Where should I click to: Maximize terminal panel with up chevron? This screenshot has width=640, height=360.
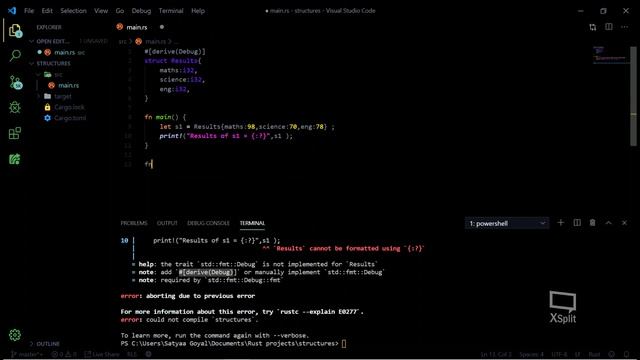609,223
